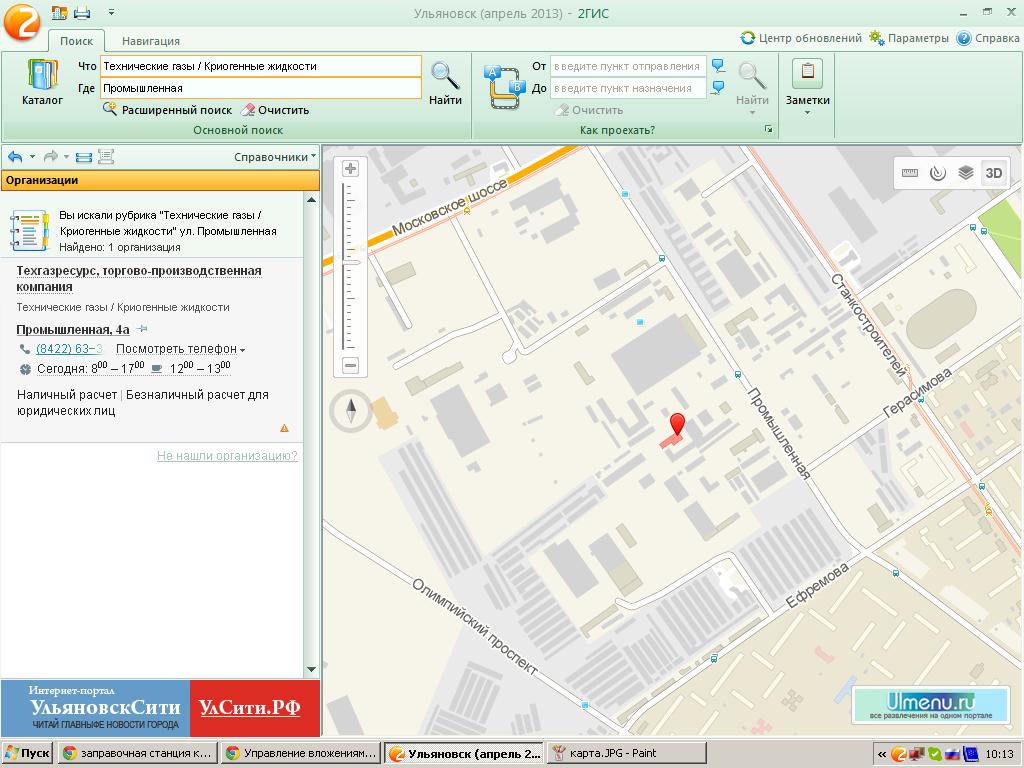Select the ruler measurement tool on map
This screenshot has width=1024, height=768.
(909, 172)
